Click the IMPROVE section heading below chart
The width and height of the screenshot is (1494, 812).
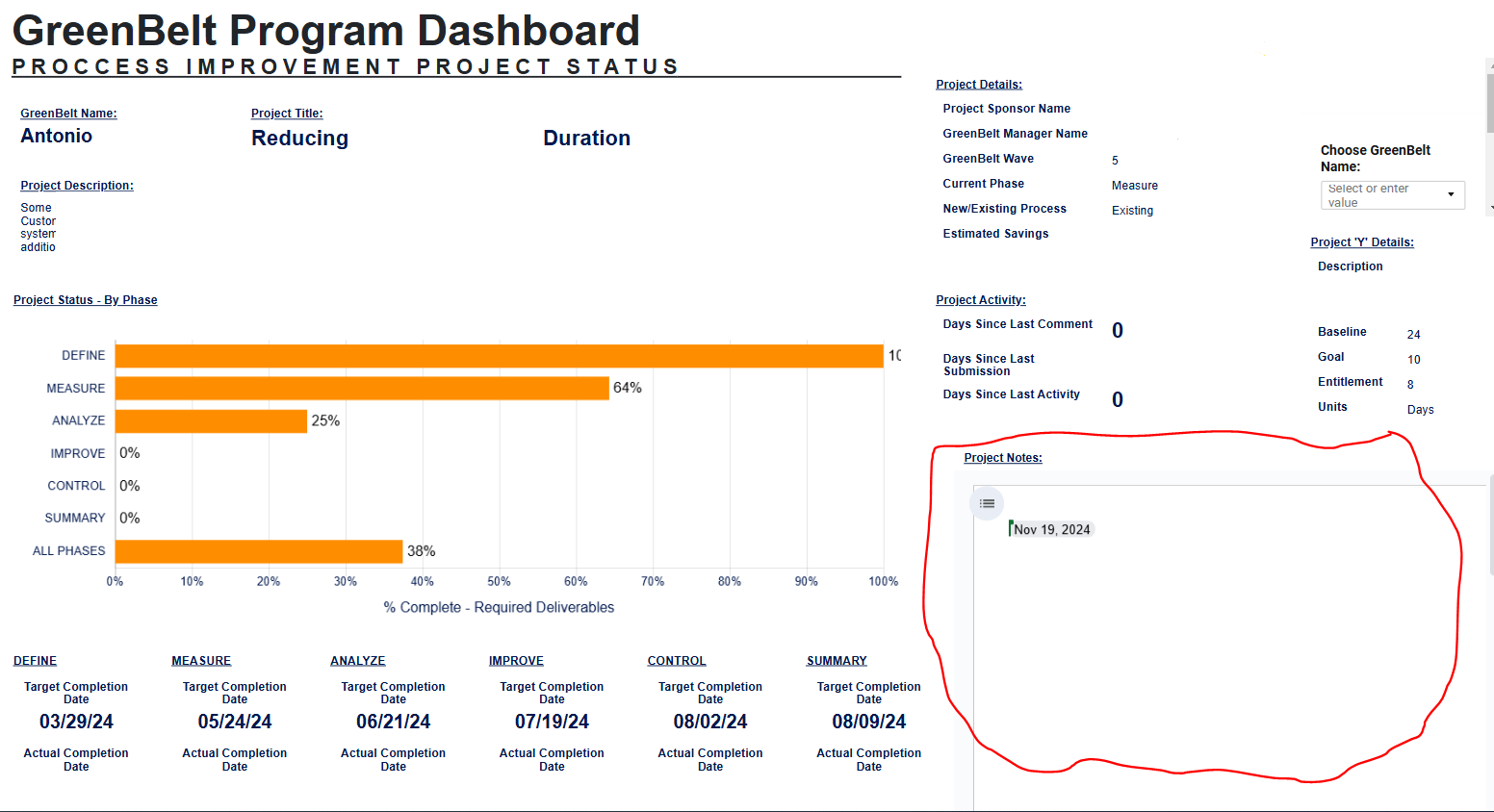point(516,661)
